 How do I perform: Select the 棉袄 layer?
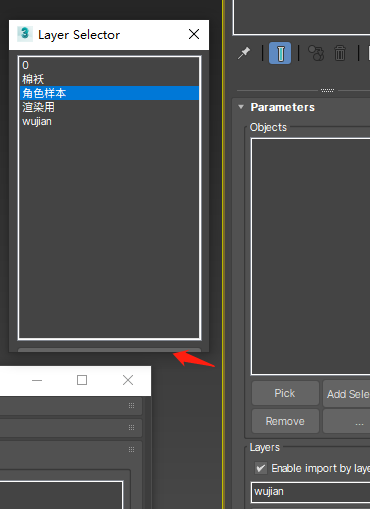point(109,79)
